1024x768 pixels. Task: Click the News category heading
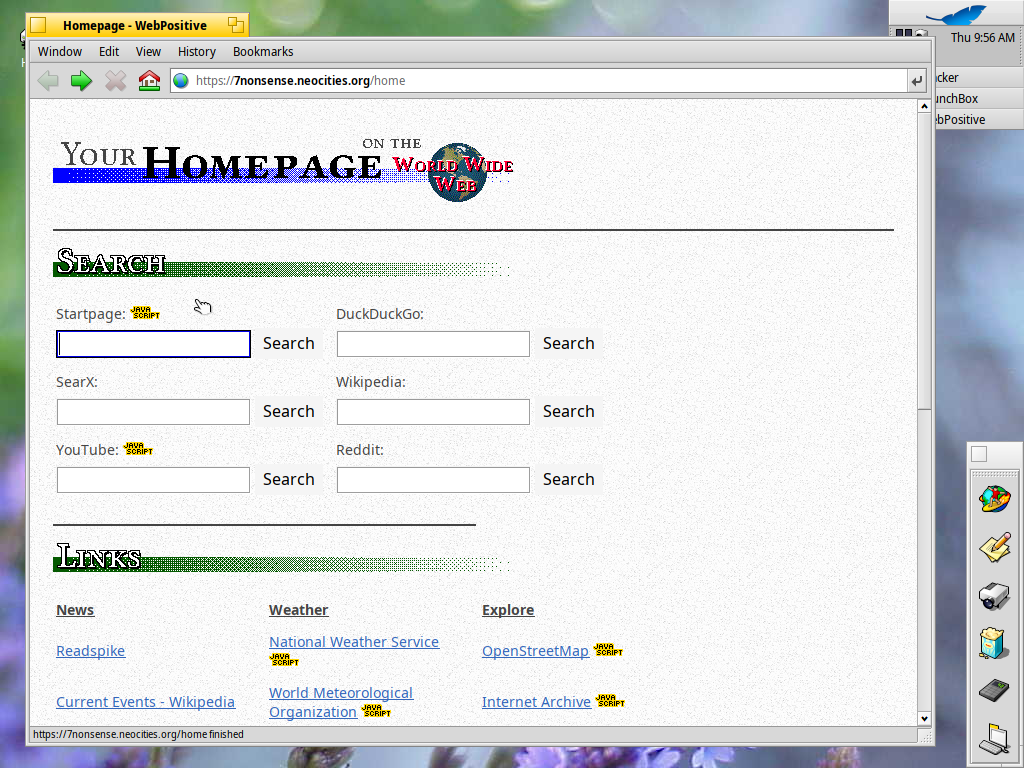75,610
